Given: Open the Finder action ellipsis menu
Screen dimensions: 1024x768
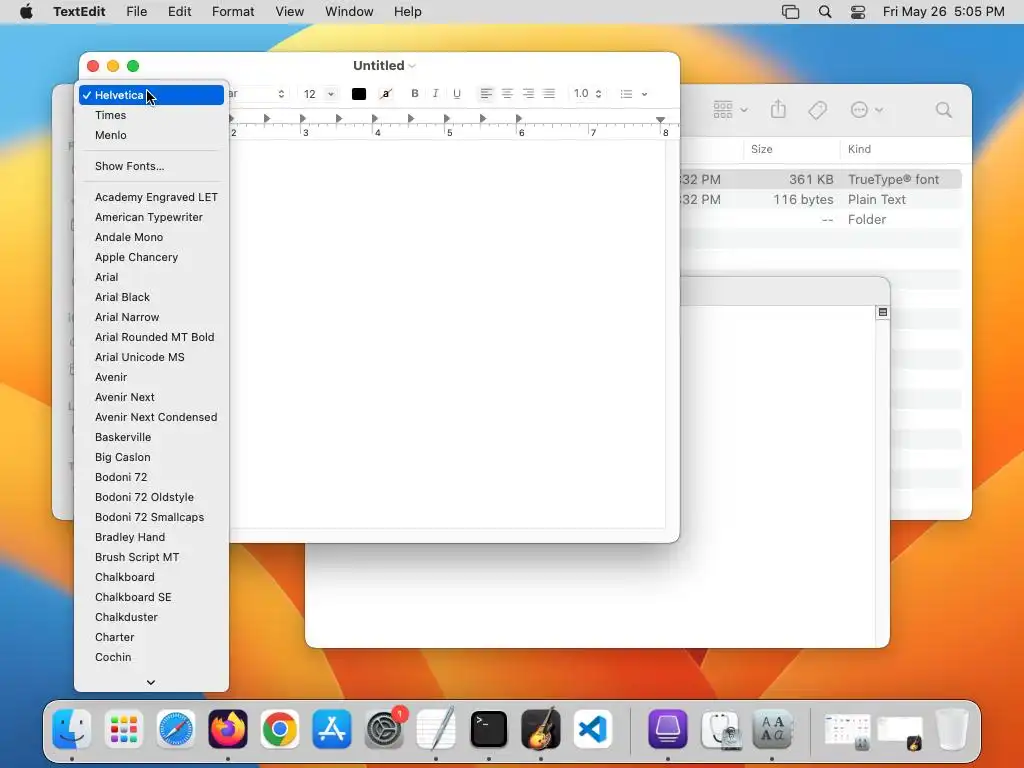Looking at the screenshot, I should tap(866, 110).
